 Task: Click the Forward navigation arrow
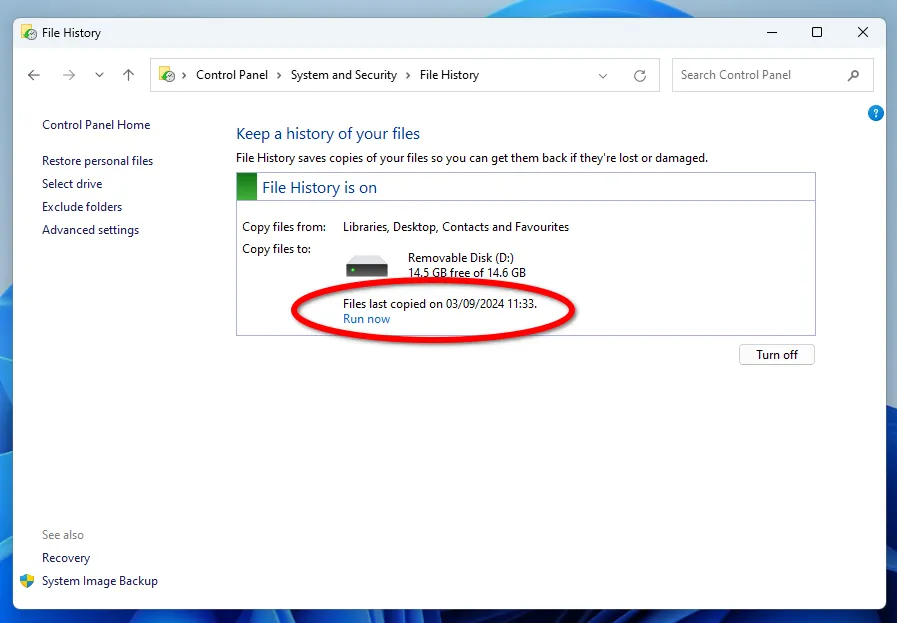pos(69,75)
